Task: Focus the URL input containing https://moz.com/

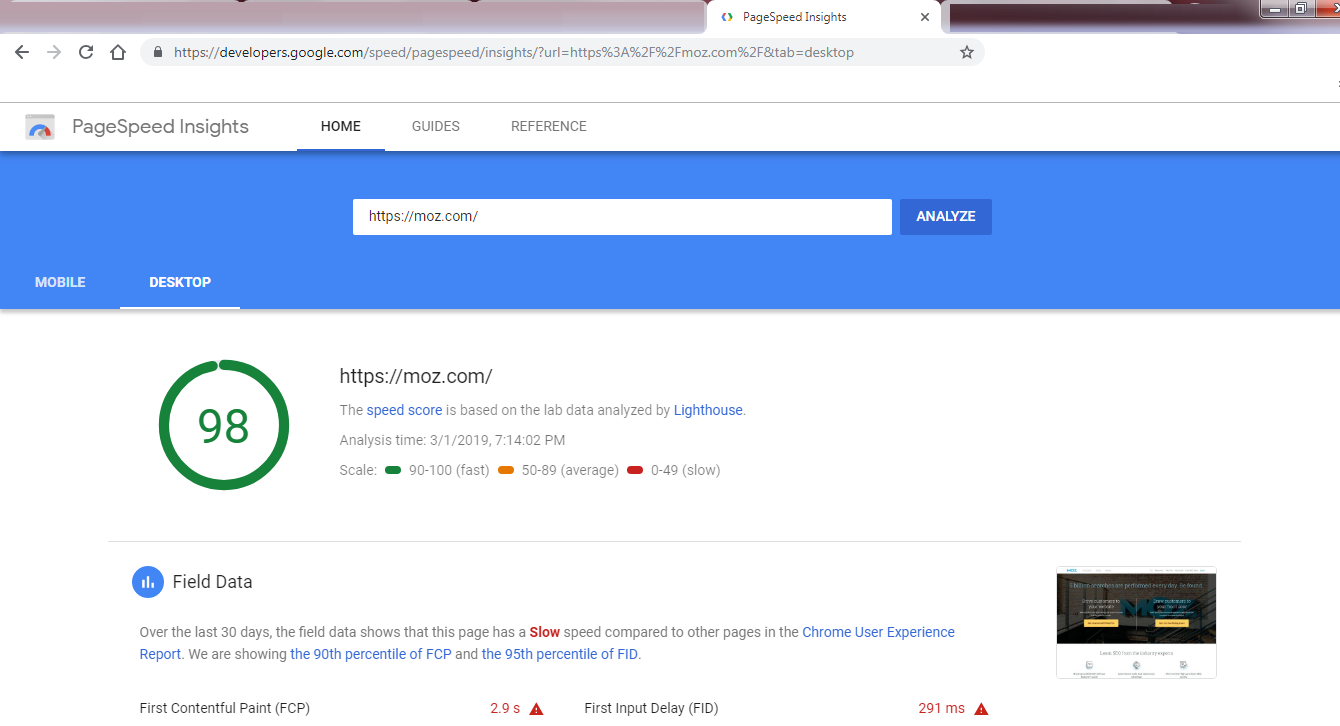Action: click(x=622, y=217)
